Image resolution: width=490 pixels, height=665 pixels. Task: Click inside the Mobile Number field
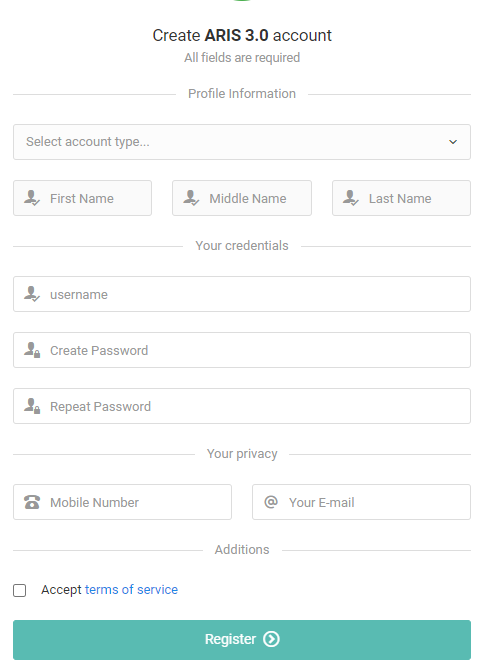click(123, 502)
